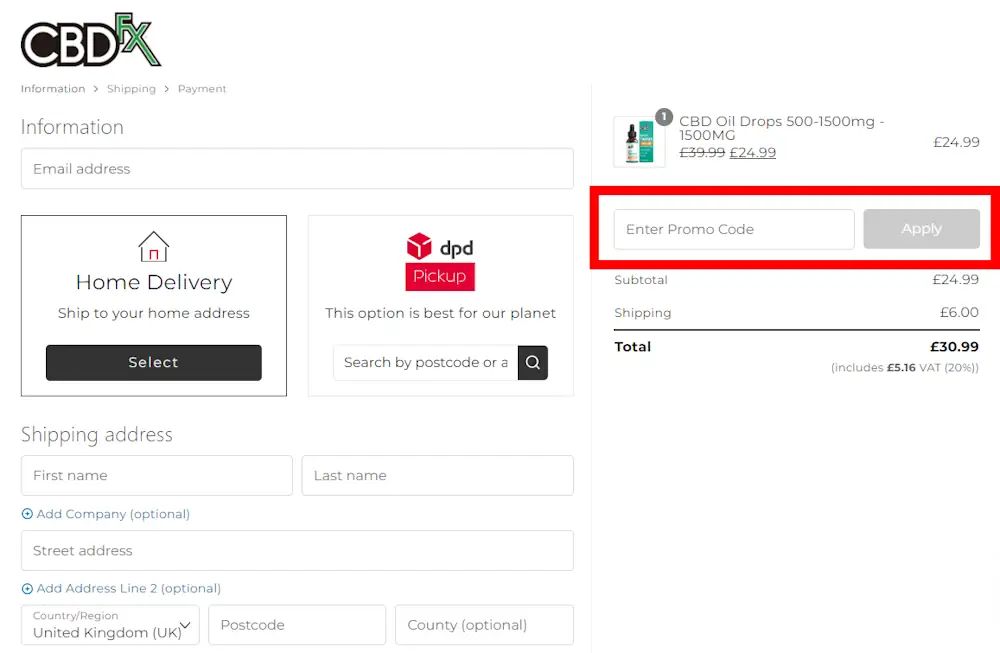The width and height of the screenshot is (1000, 653).
Task: Click the plus icon beside Add Company
Action: (x=27, y=514)
